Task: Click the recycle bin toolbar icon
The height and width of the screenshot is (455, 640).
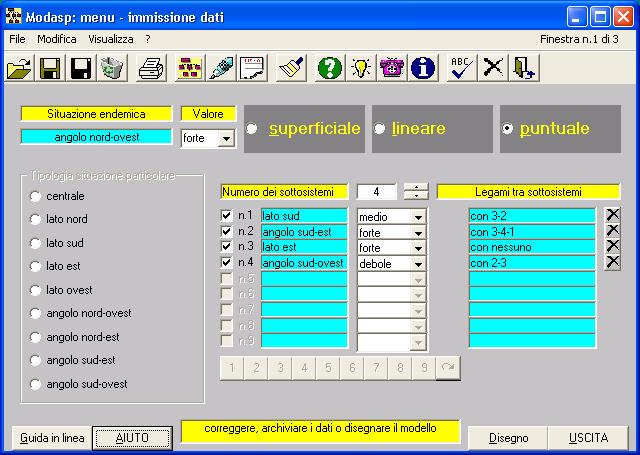Action: click(x=111, y=68)
